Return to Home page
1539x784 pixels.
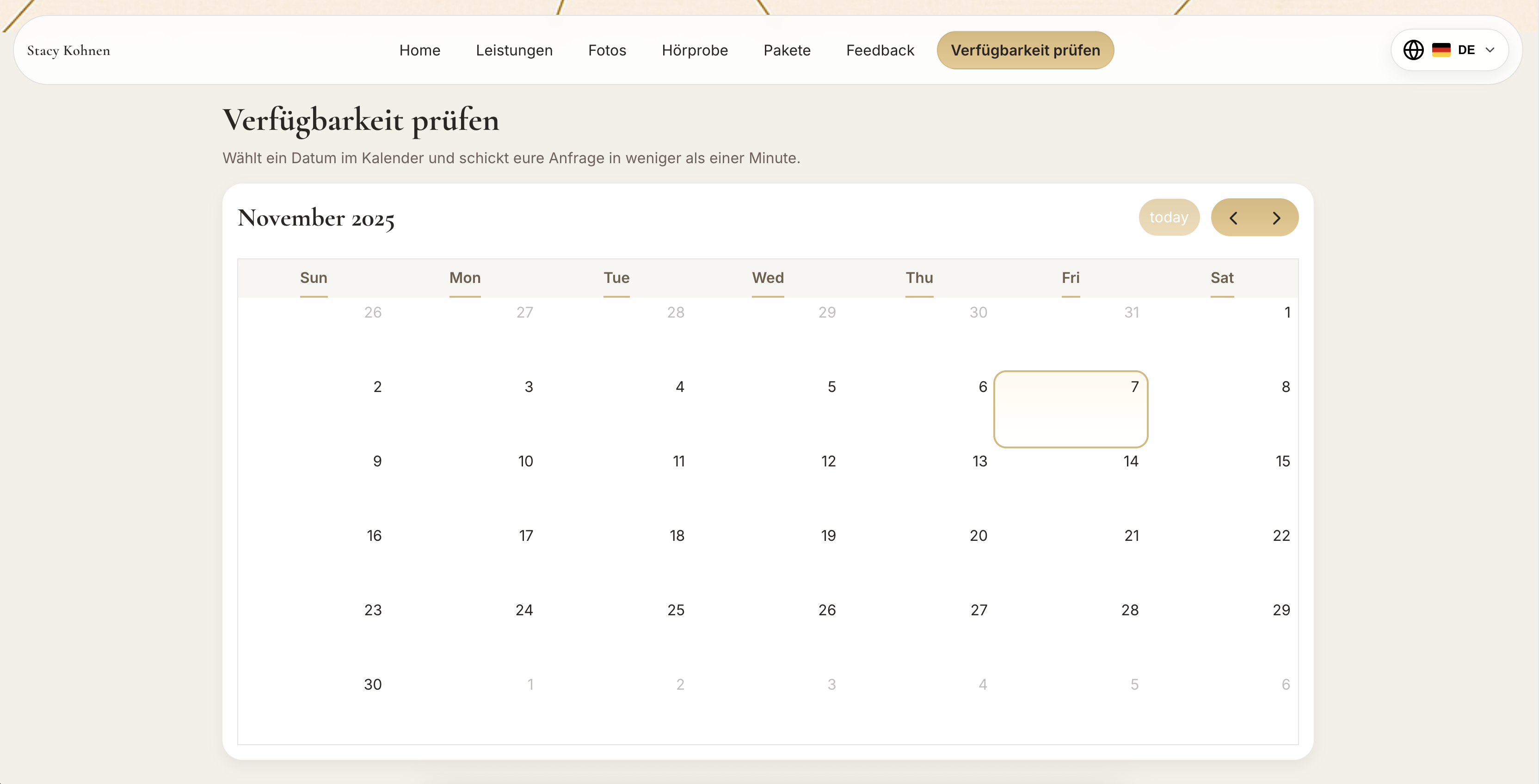419,50
